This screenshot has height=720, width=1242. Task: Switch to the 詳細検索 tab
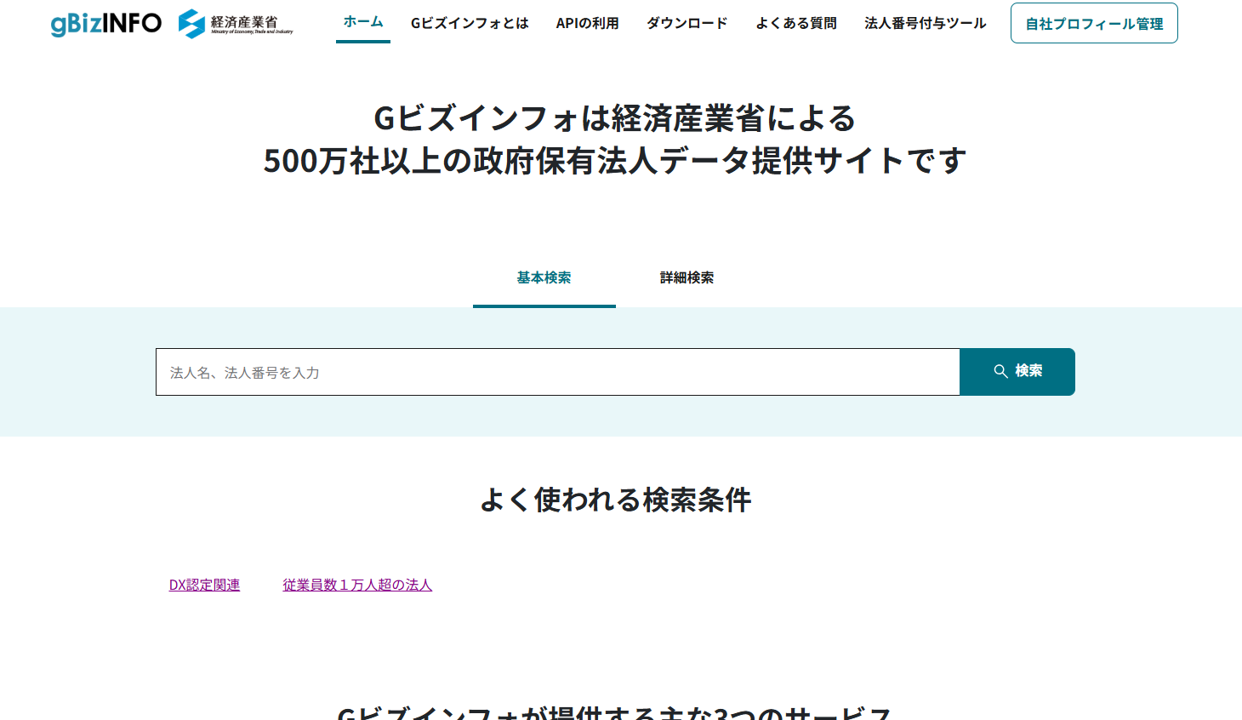[687, 278]
